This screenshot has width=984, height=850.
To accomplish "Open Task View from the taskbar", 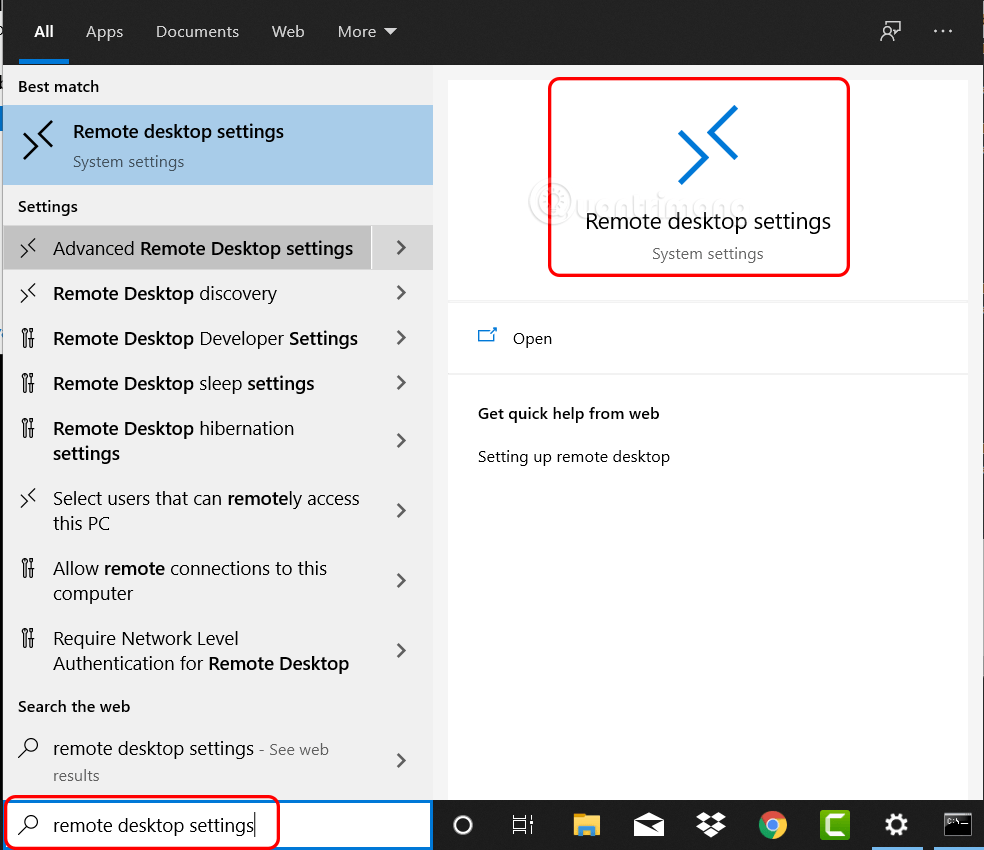I will point(522,825).
